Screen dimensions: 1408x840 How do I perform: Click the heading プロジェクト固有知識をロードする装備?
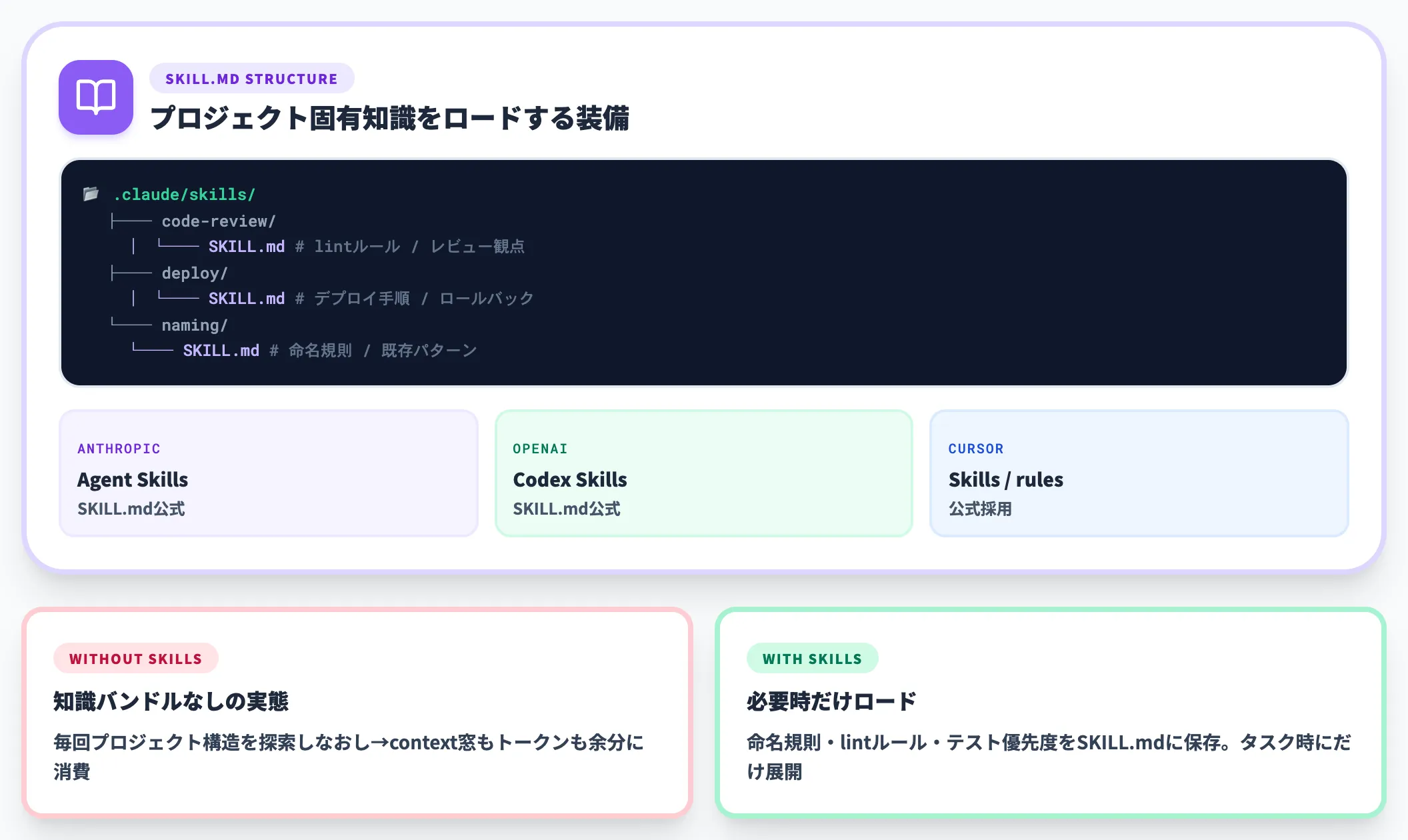pyautogui.click(x=390, y=118)
